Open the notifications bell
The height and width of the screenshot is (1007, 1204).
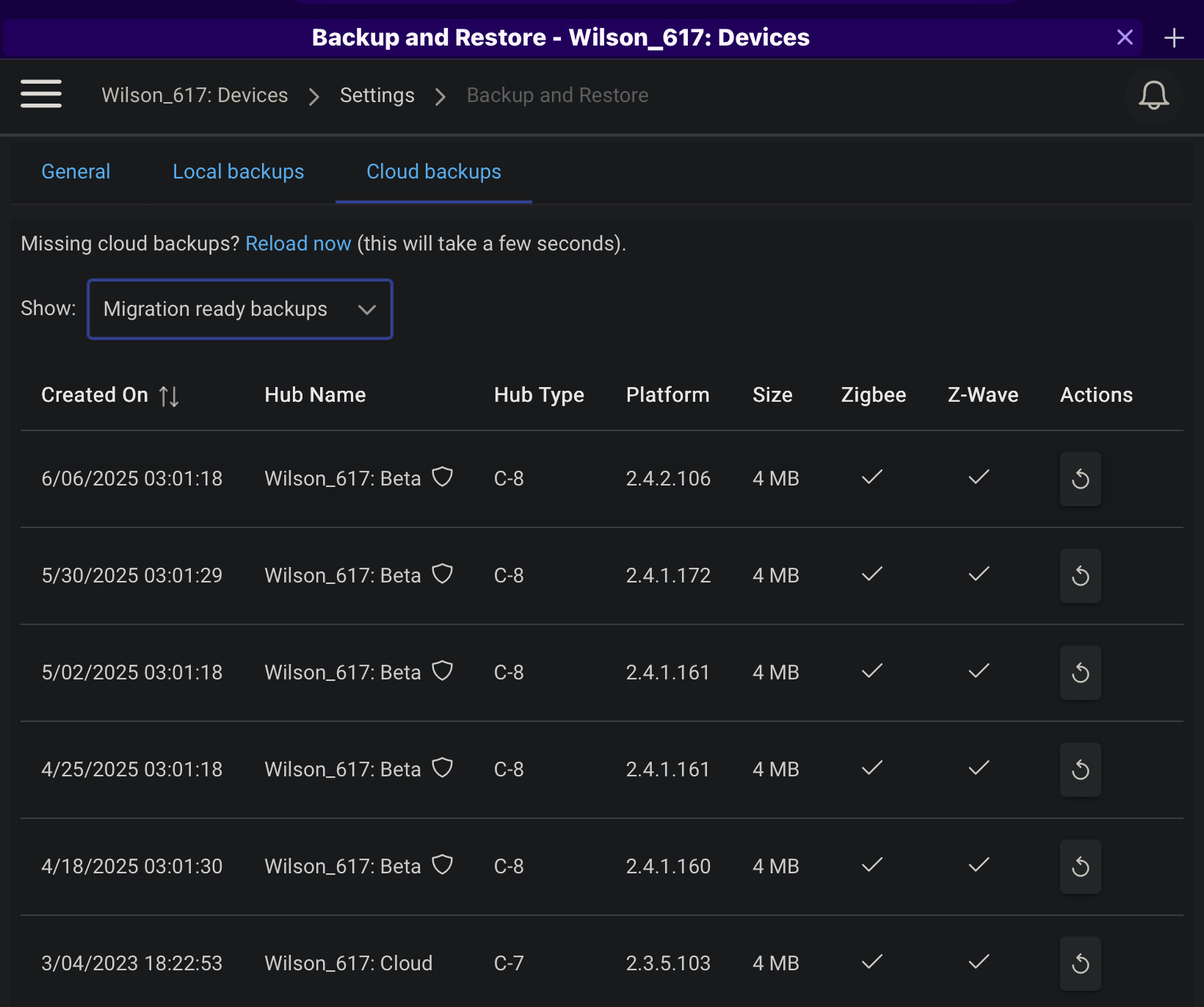(1153, 95)
